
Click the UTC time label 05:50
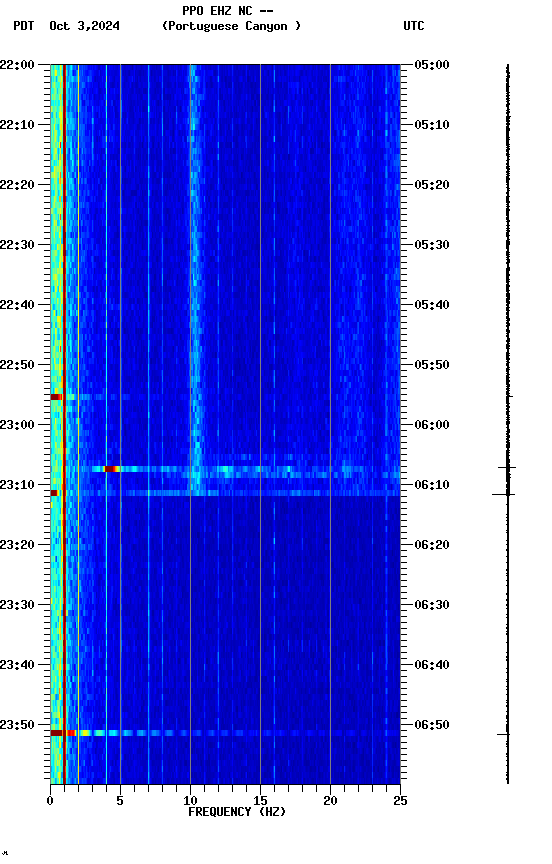(432, 365)
